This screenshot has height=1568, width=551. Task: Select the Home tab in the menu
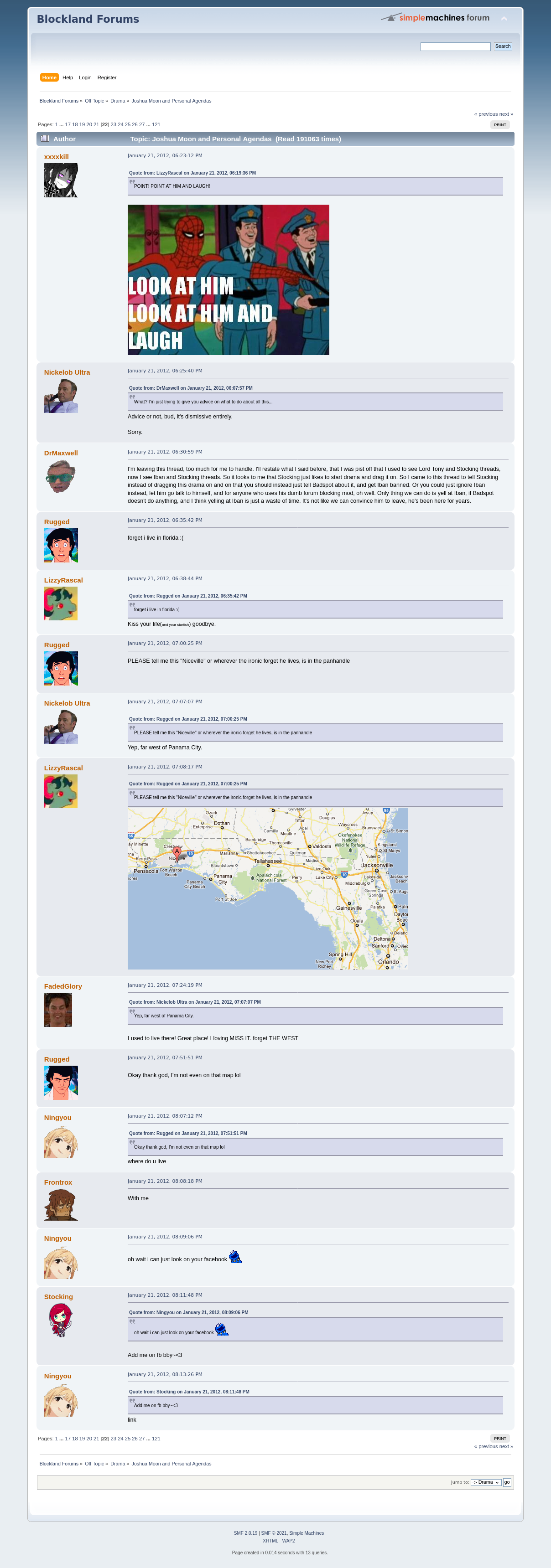click(x=49, y=77)
